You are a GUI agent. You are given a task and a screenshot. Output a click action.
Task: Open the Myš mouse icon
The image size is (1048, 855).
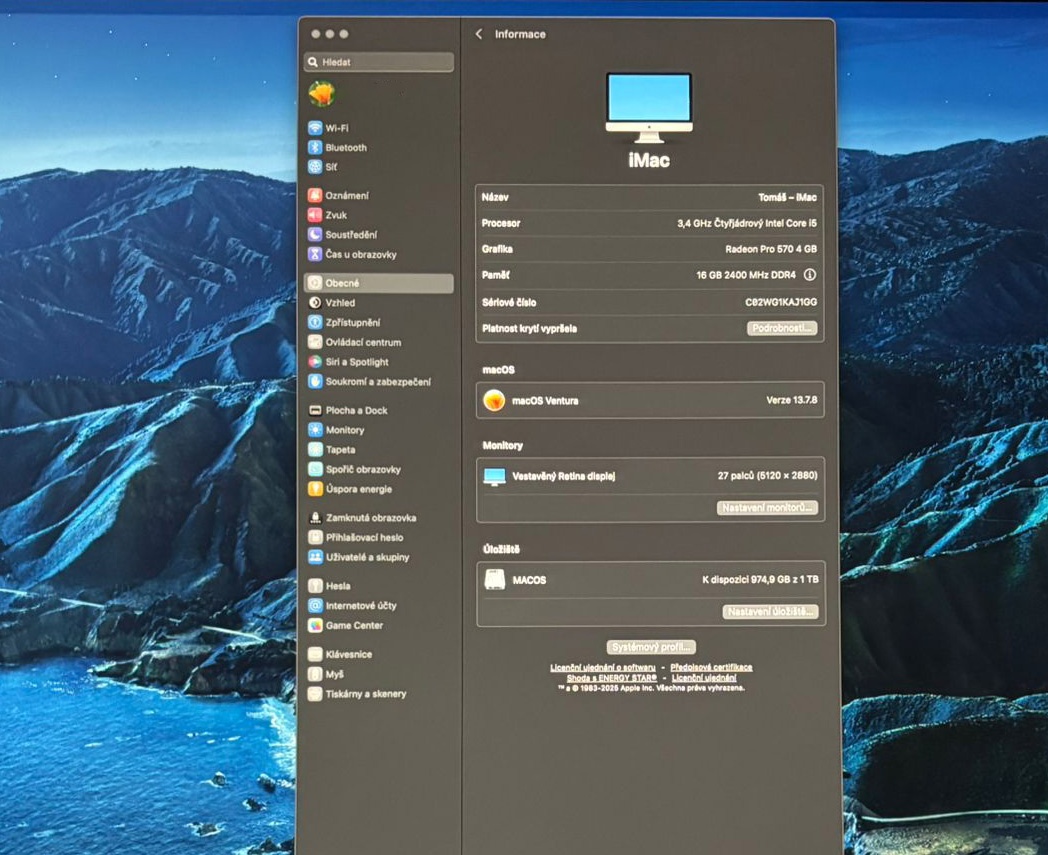[315, 674]
